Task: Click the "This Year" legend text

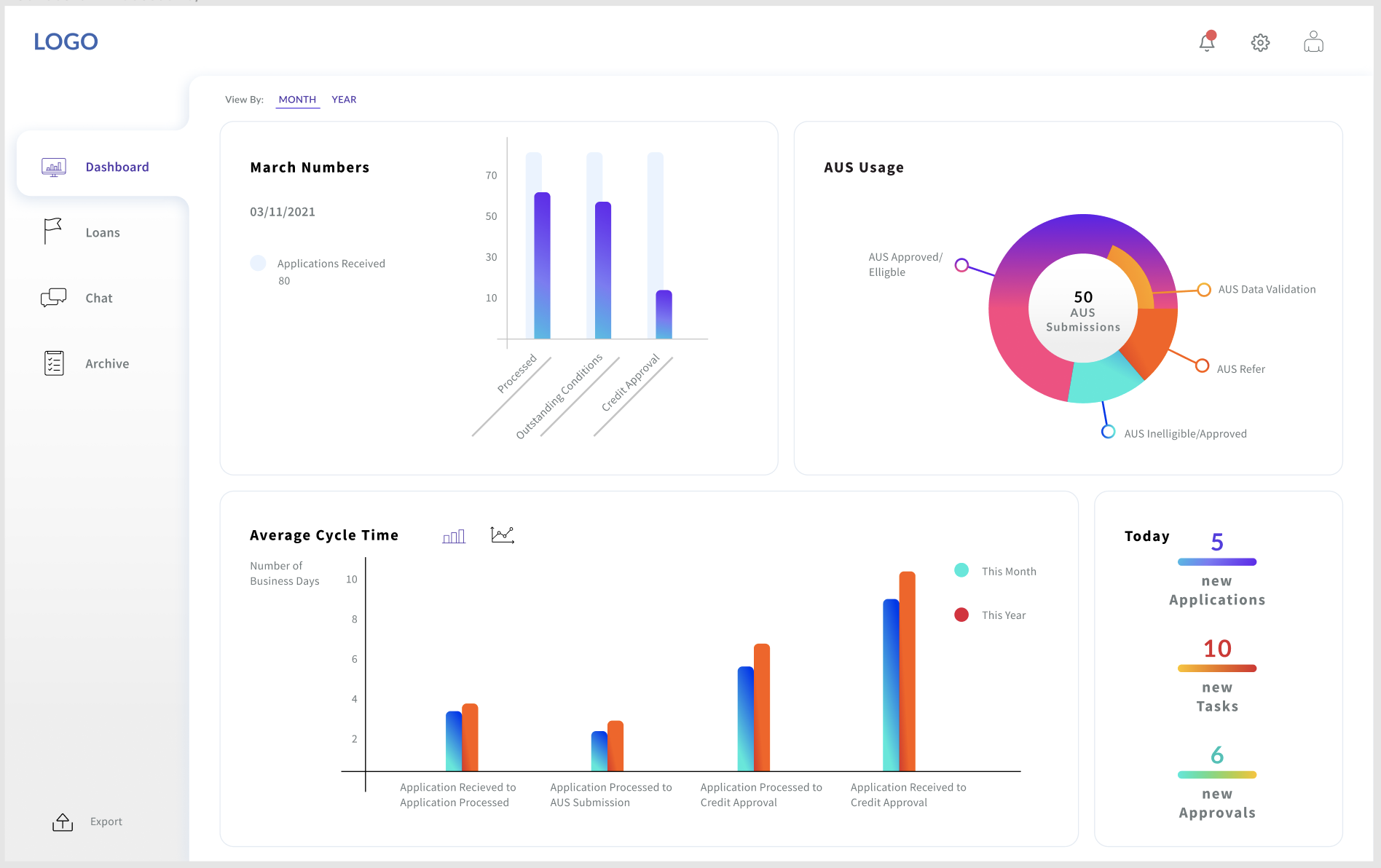Action: 1004,615
